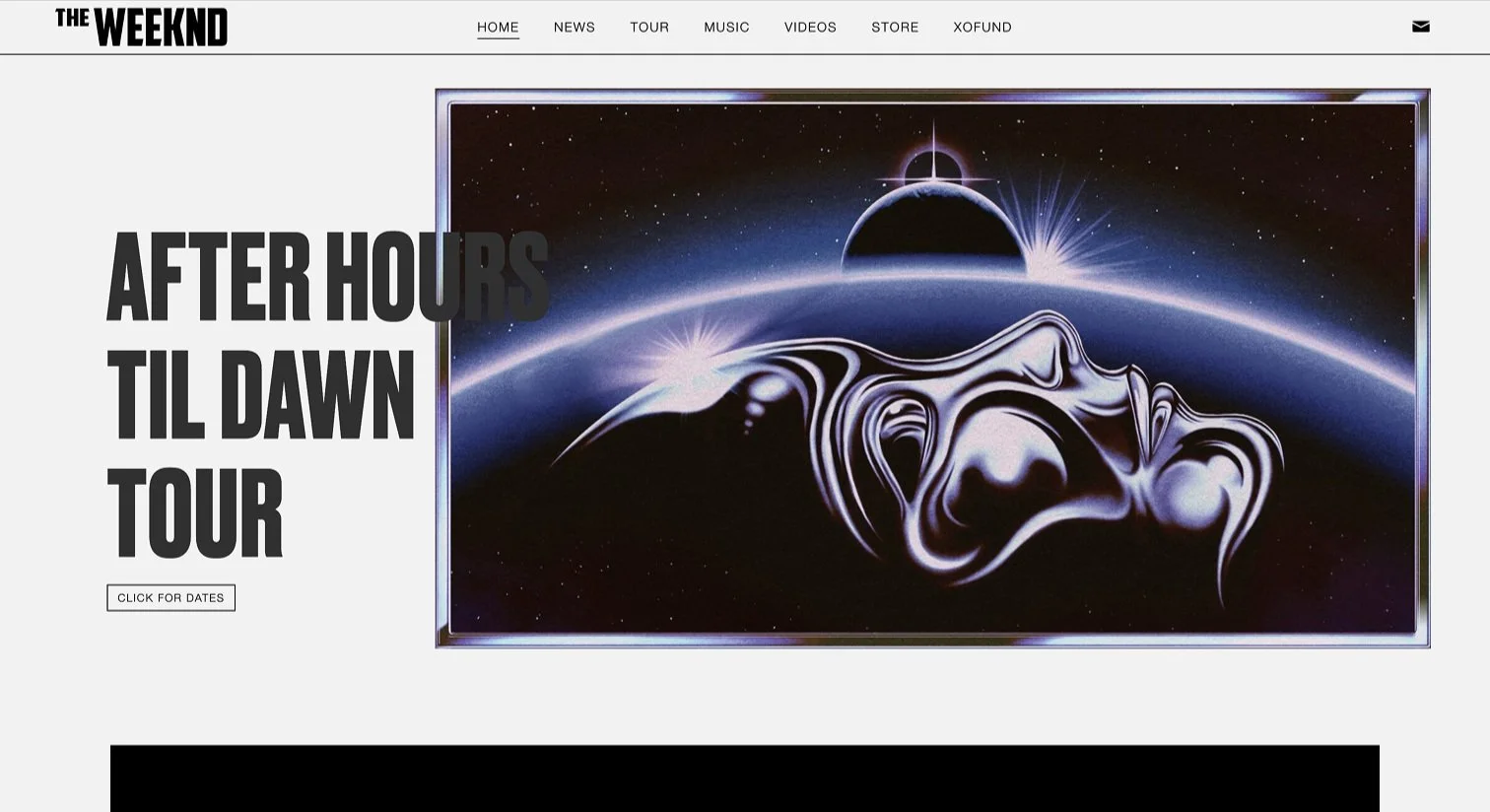This screenshot has height=812, width=1490.
Task: Open the mail envelope icon
Action: (x=1420, y=27)
